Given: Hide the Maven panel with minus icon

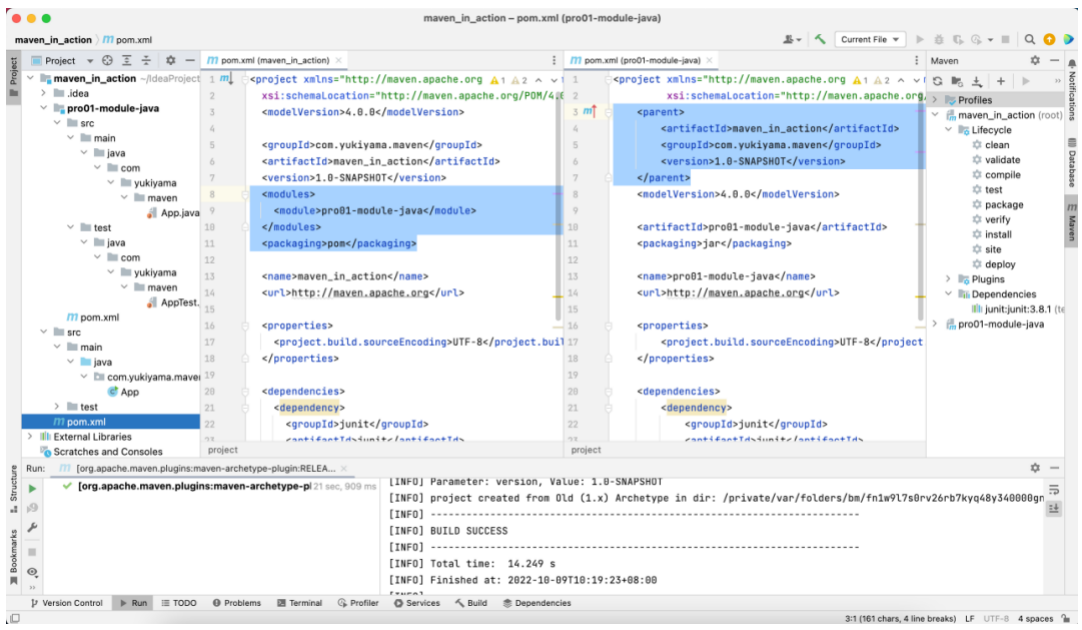Looking at the screenshot, I should point(1054,61).
